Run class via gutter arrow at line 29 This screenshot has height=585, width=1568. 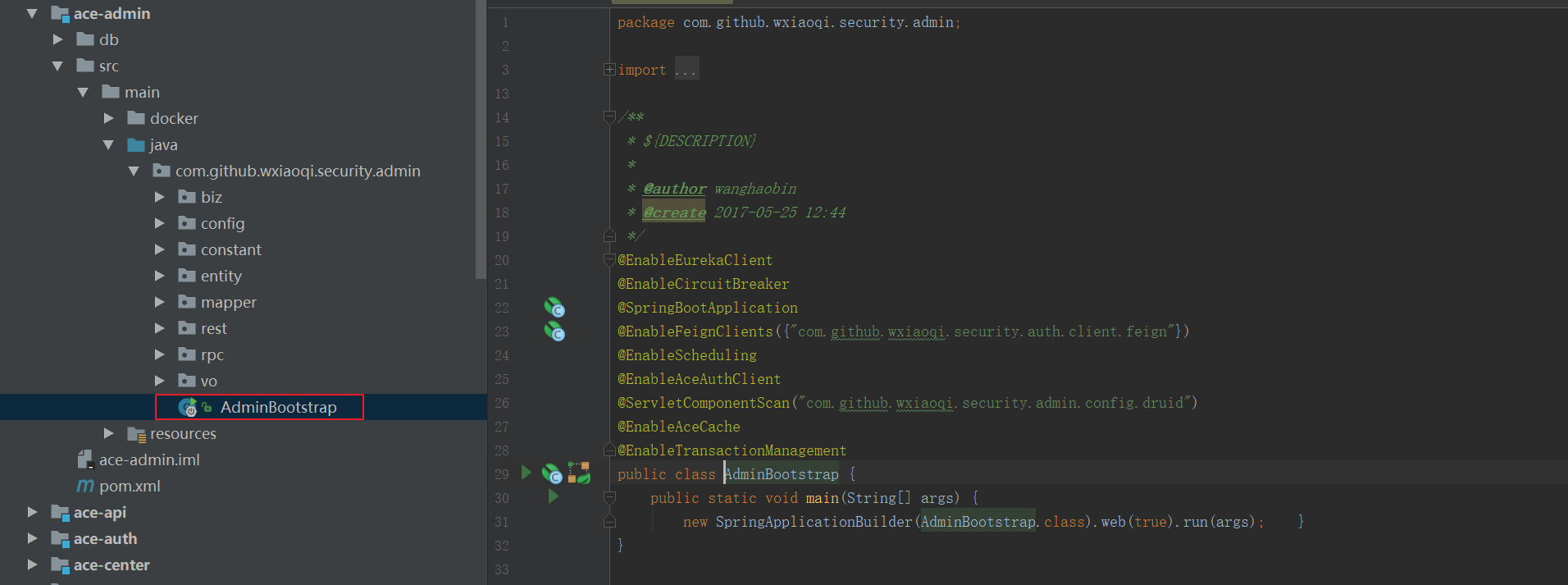[x=526, y=473]
